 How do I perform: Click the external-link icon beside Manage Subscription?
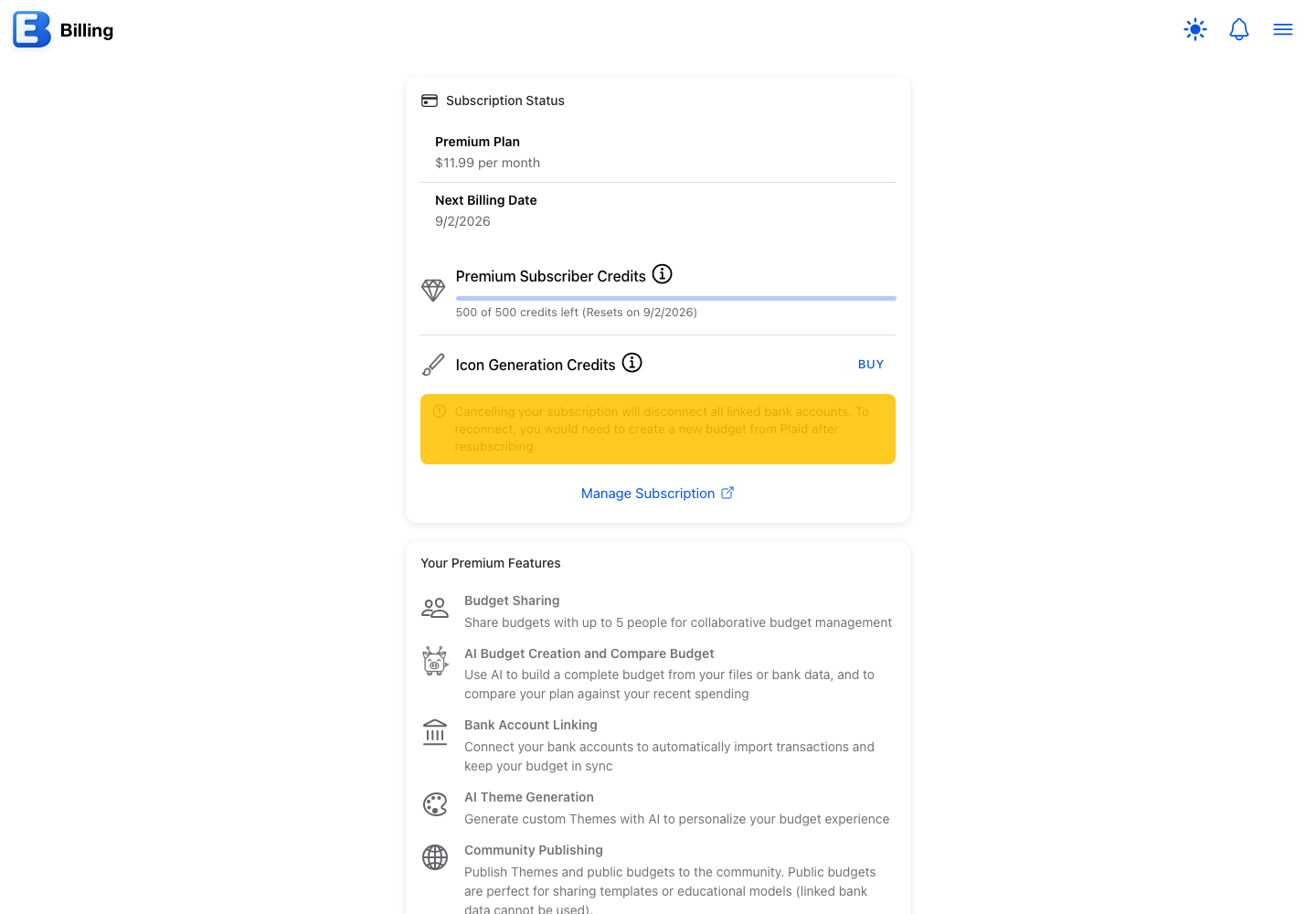coord(727,493)
